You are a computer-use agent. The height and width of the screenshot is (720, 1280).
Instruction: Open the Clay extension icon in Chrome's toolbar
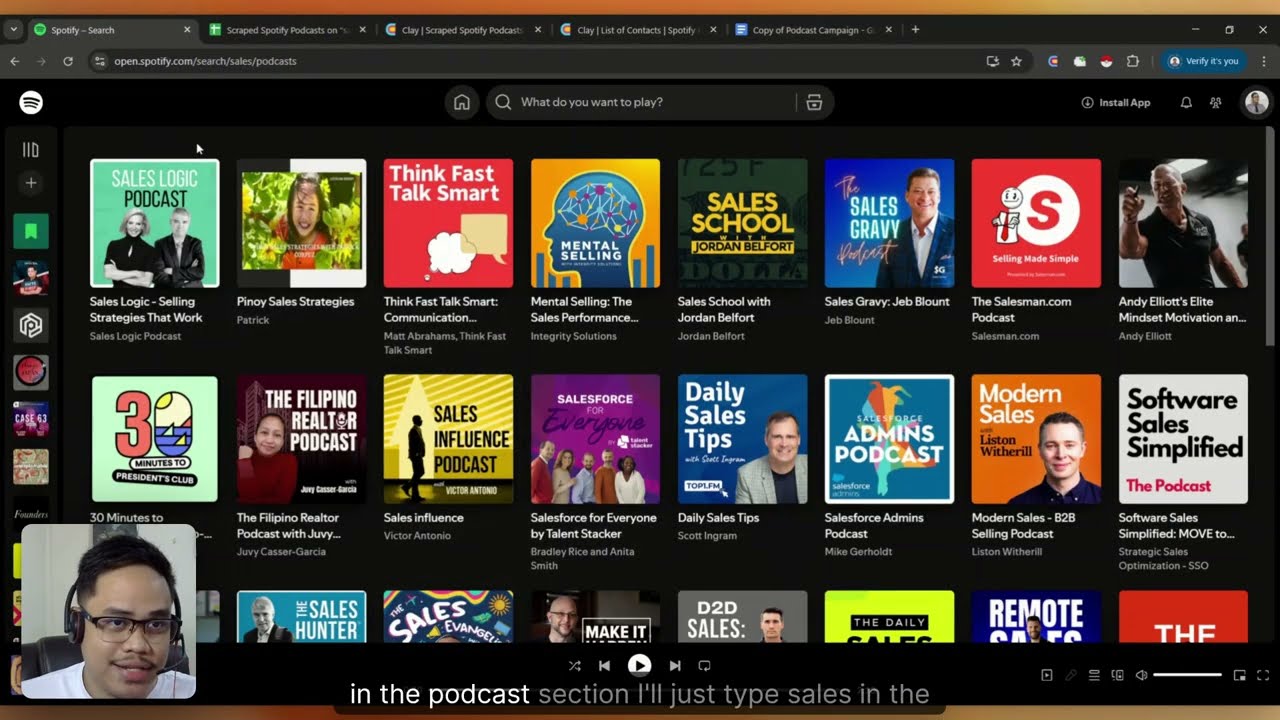tap(1053, 61)
